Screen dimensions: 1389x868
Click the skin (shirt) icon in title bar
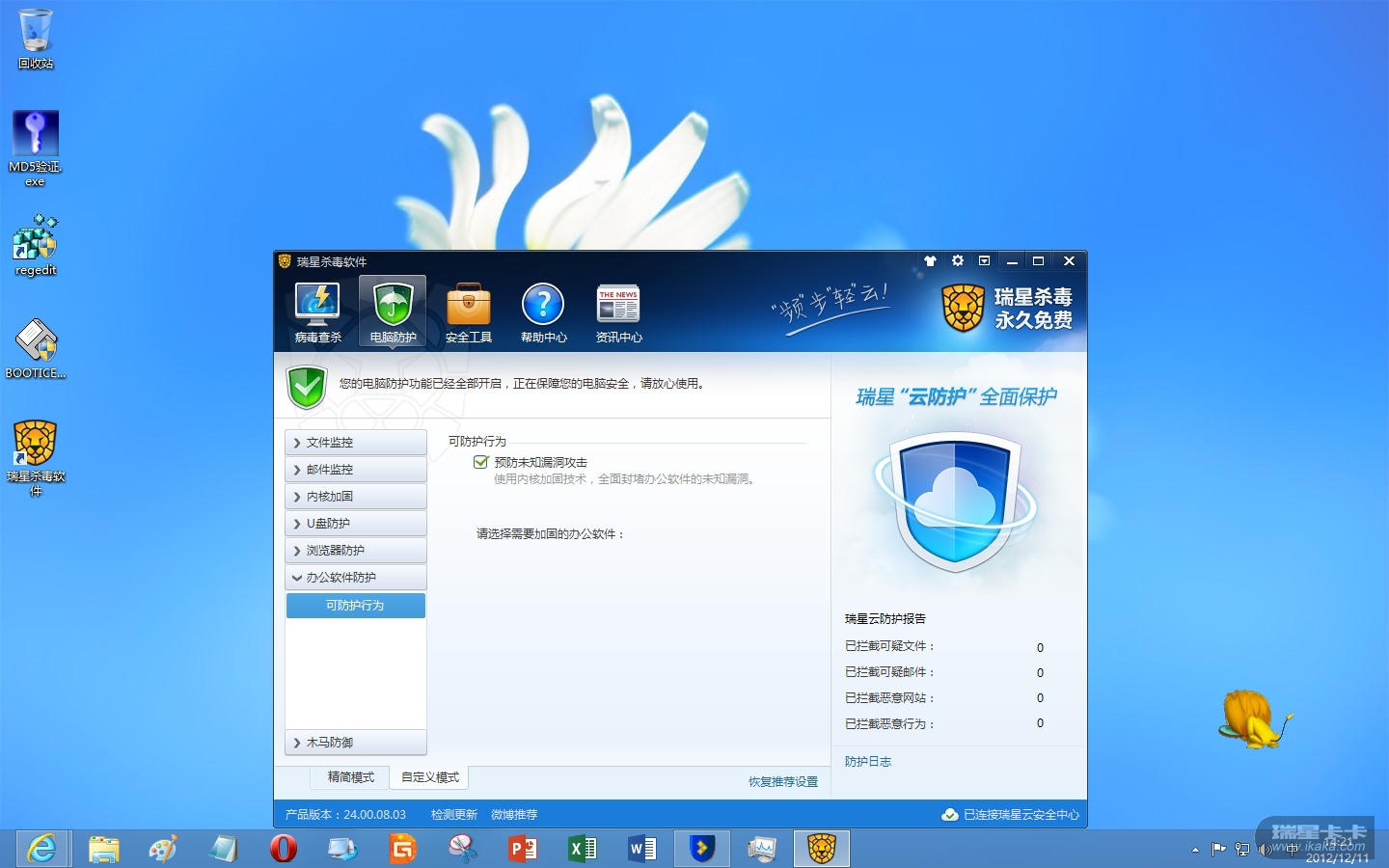pos(931,260)
